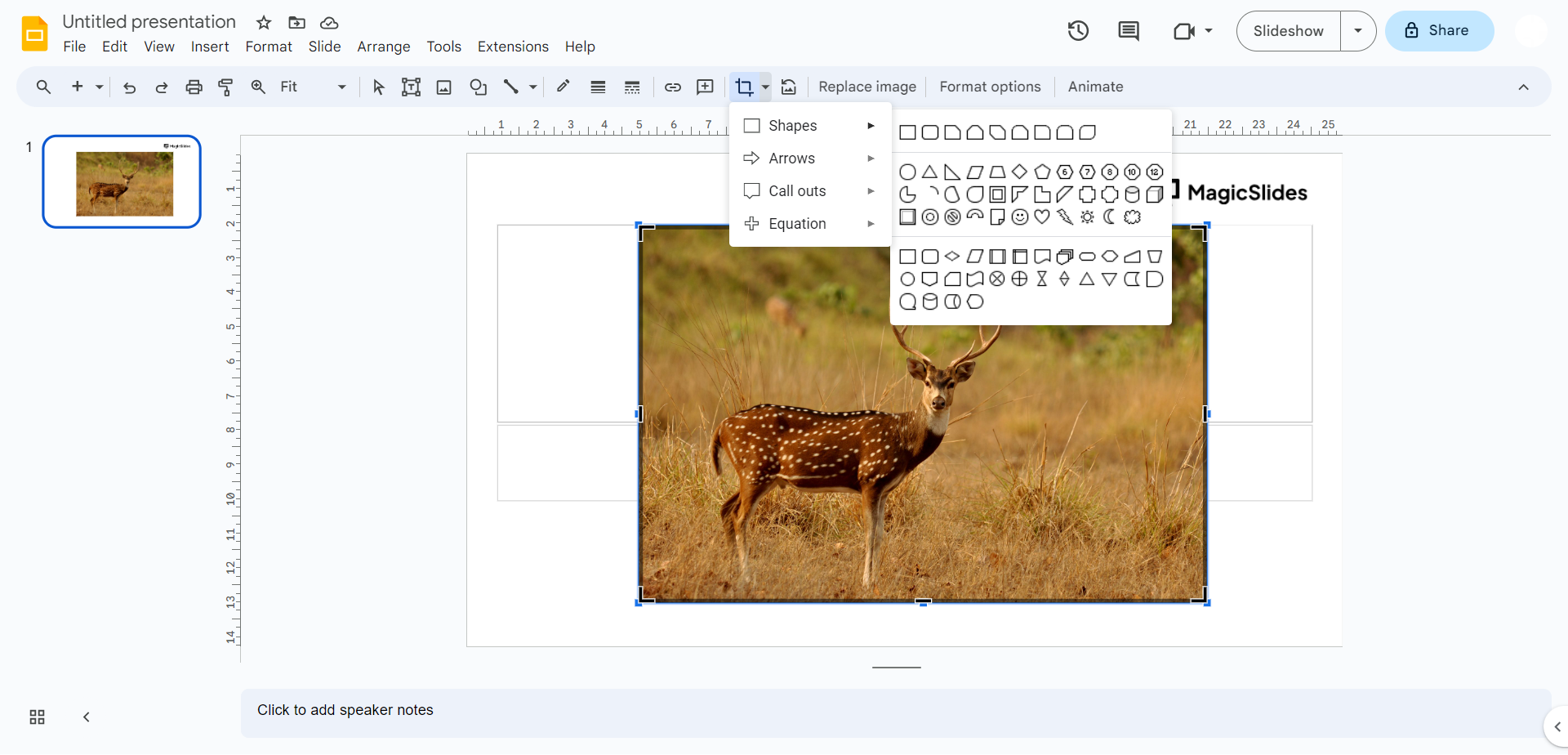Expand the Slideshow options arrow
This screenshot has width=1568, height=755.
[1358, 31]
